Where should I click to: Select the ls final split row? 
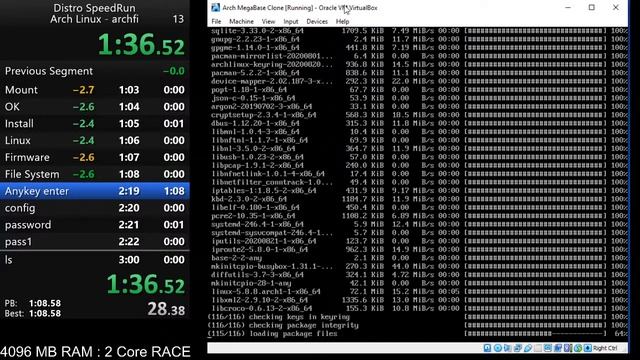[95, 260]
